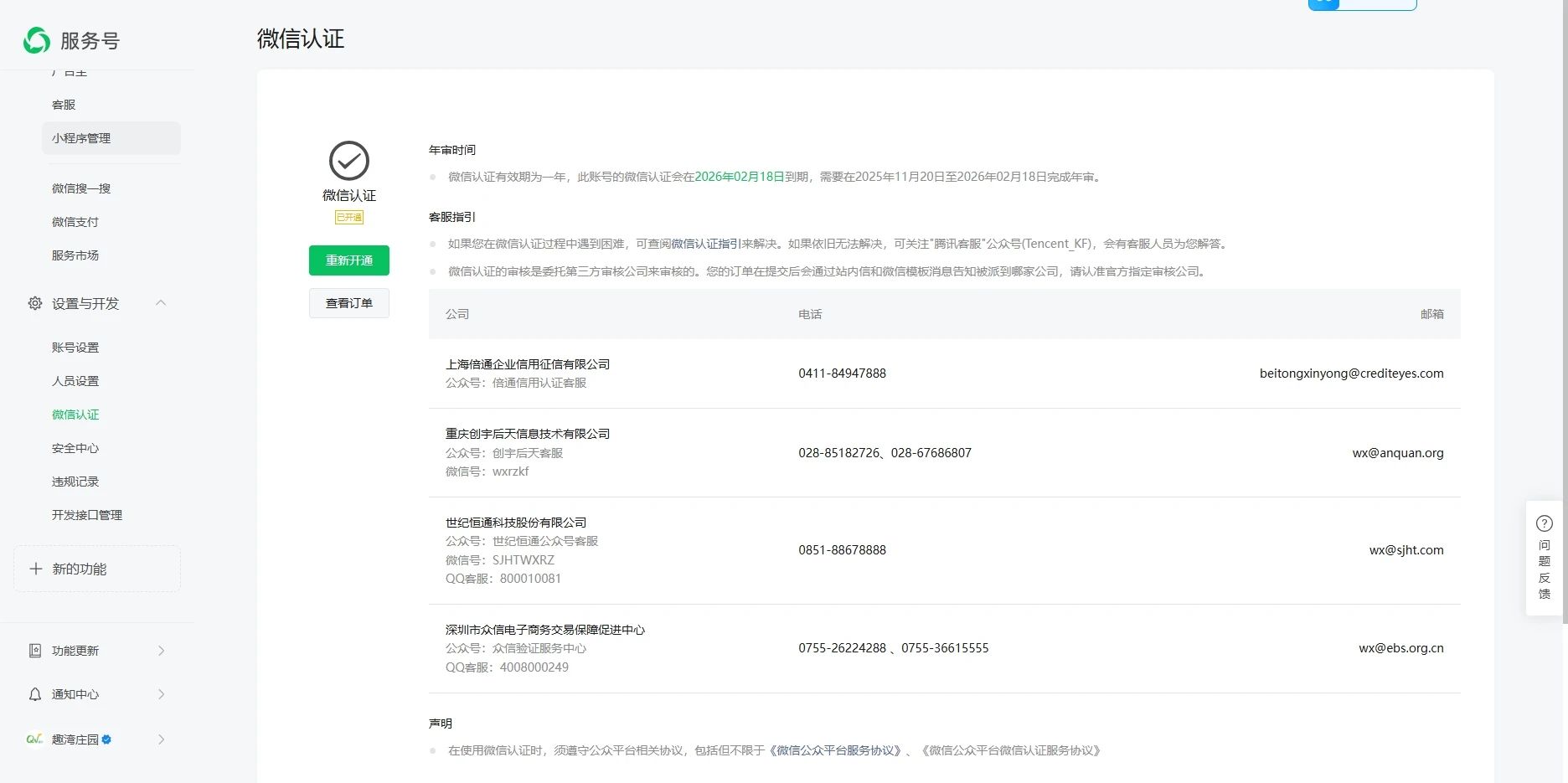The width and height of the screenshot is (1568, 783).
Task: Click the 深圳市众信电子商务交易保障促进中心 name
Action: (545, 630)
